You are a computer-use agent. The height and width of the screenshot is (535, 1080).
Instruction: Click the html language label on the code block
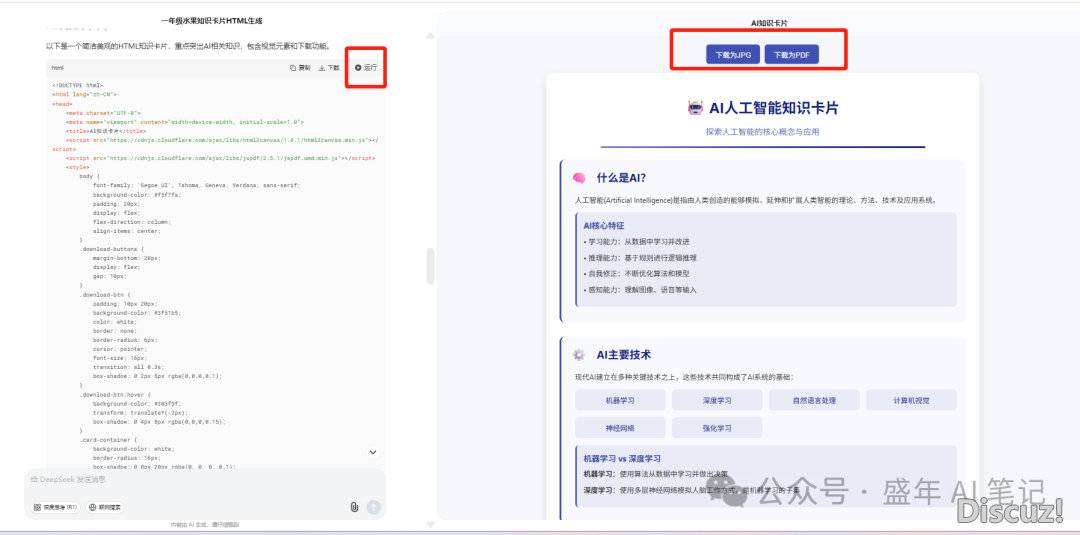(x=58, y=68)
